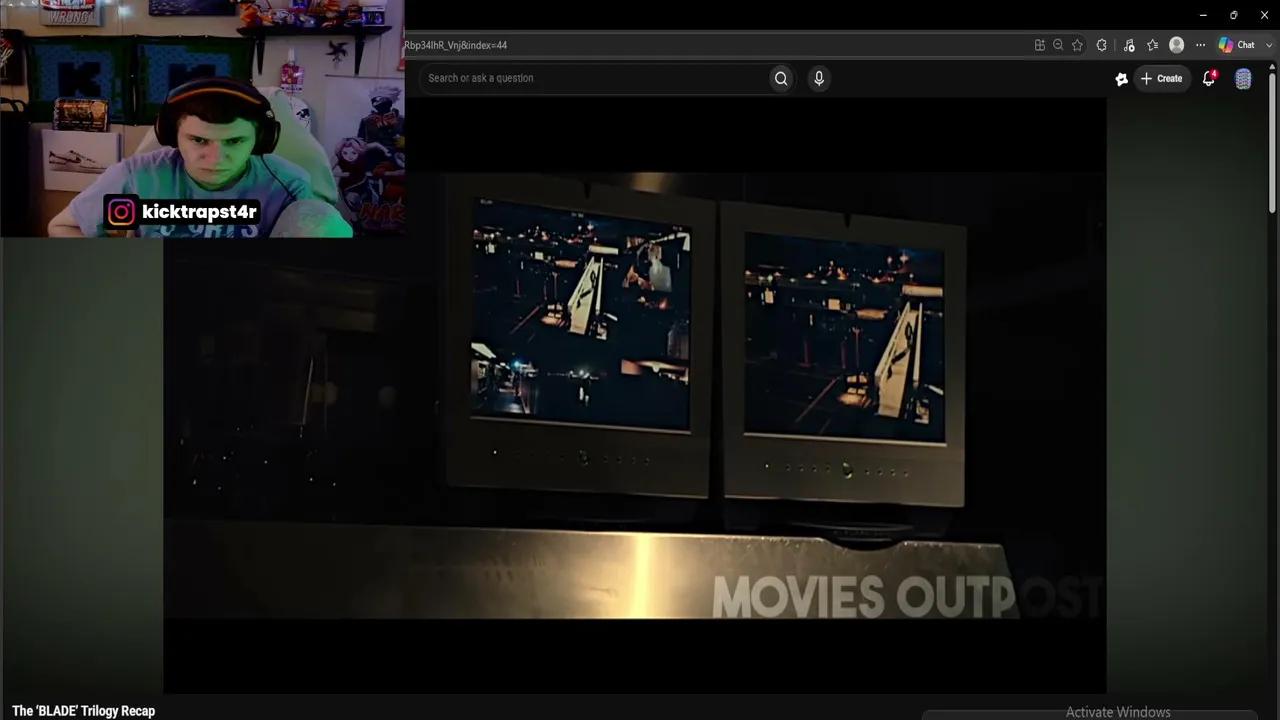1280x720 pixels.
Task: Open the favorites list icon
Action: [1153, 45]
